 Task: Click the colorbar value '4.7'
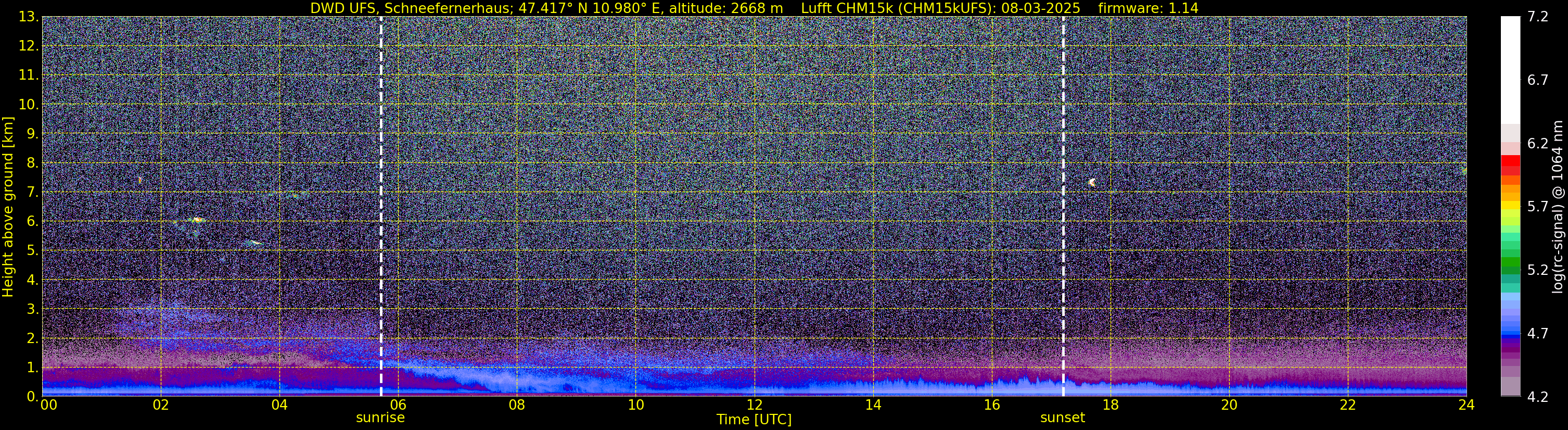pyautogui.click(x=1538, y=333)
